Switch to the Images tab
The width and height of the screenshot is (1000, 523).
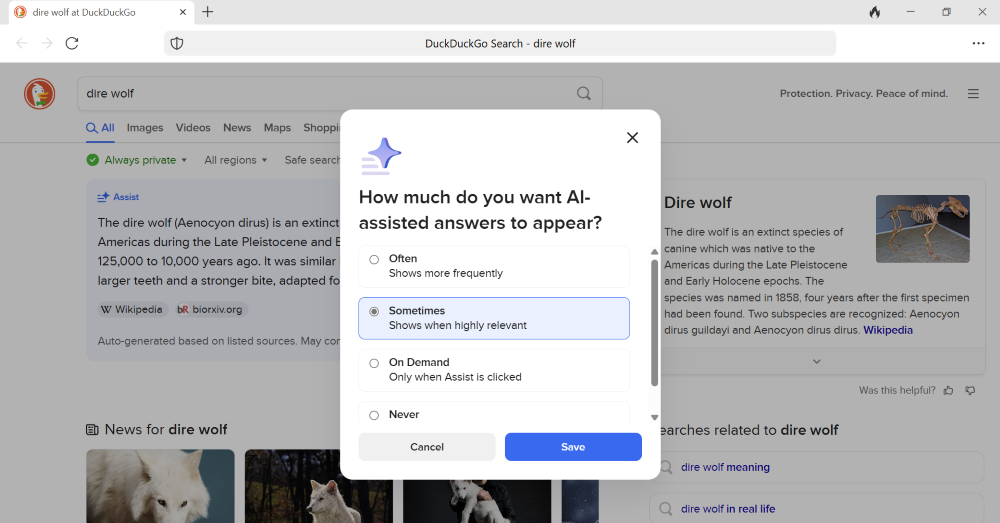[145, 128]
